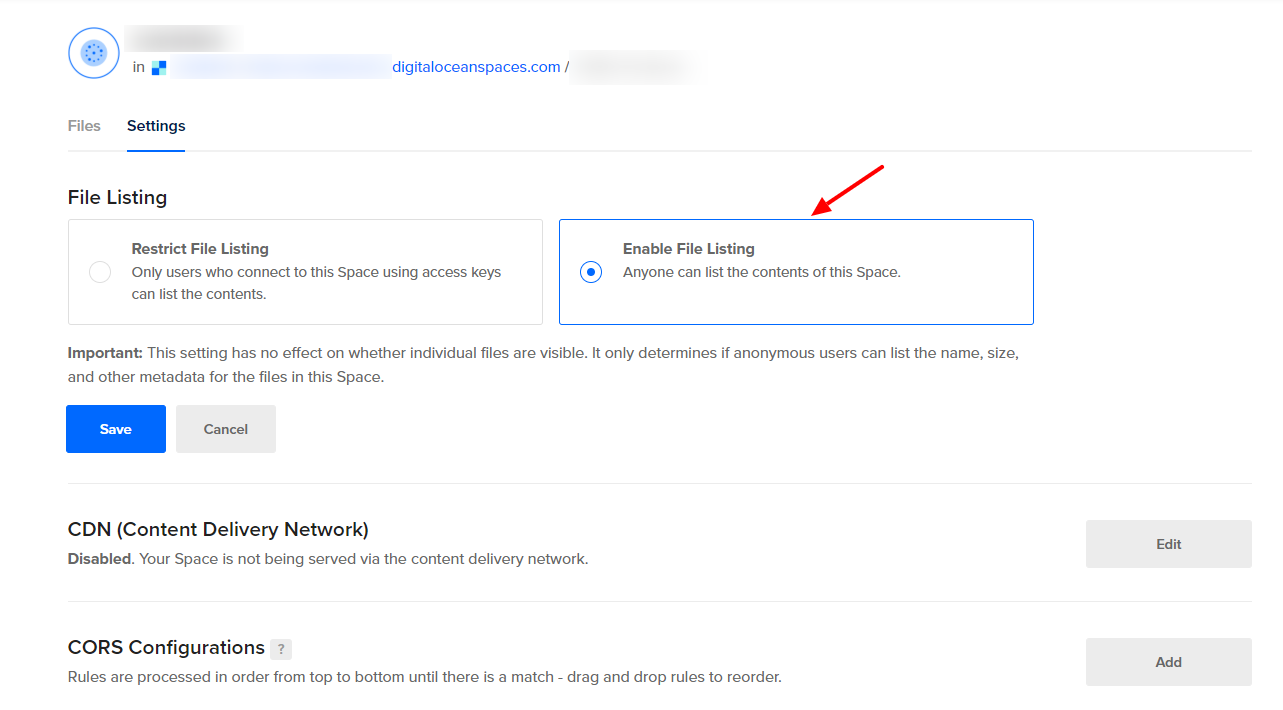The image size is (1283, 710).
Task: Select the Enable File Listing radio button
Action: click(591, 272)
